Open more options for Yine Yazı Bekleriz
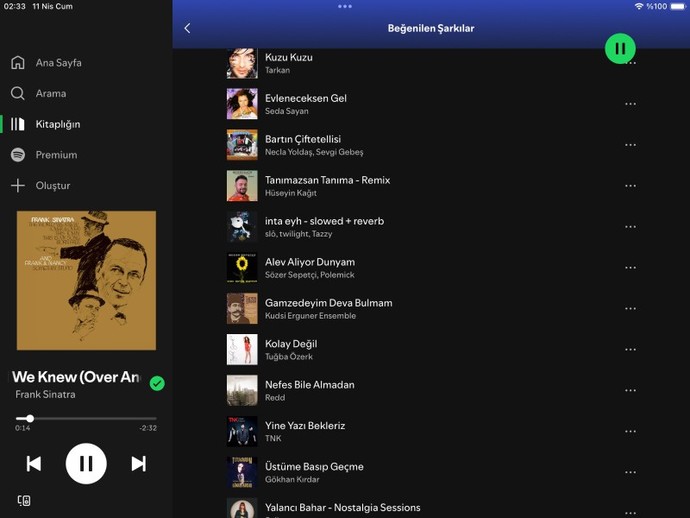 (x=631, y=431)
